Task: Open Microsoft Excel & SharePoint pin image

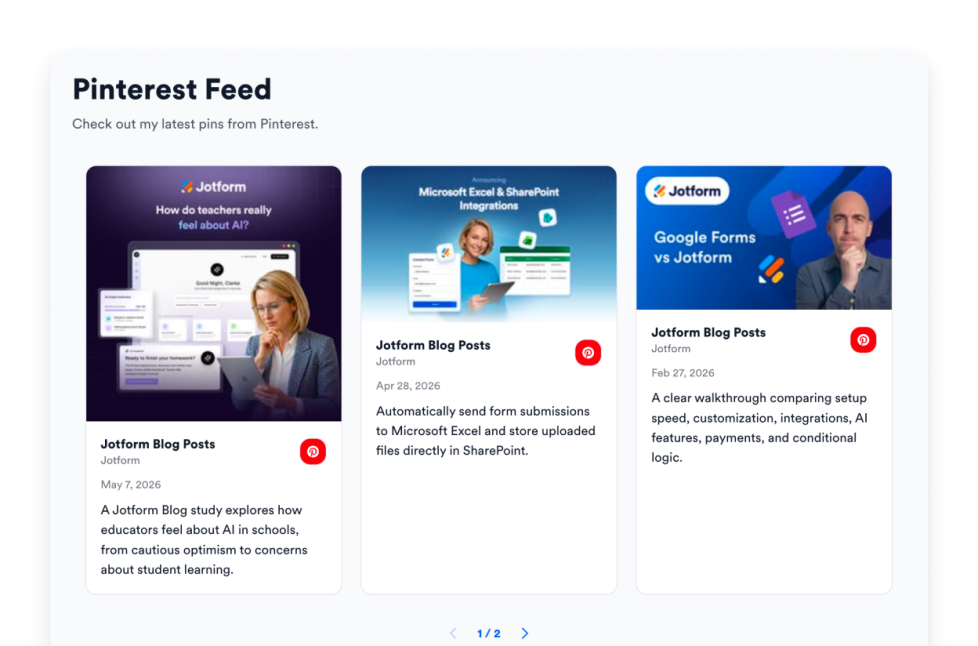Action: 488,244
